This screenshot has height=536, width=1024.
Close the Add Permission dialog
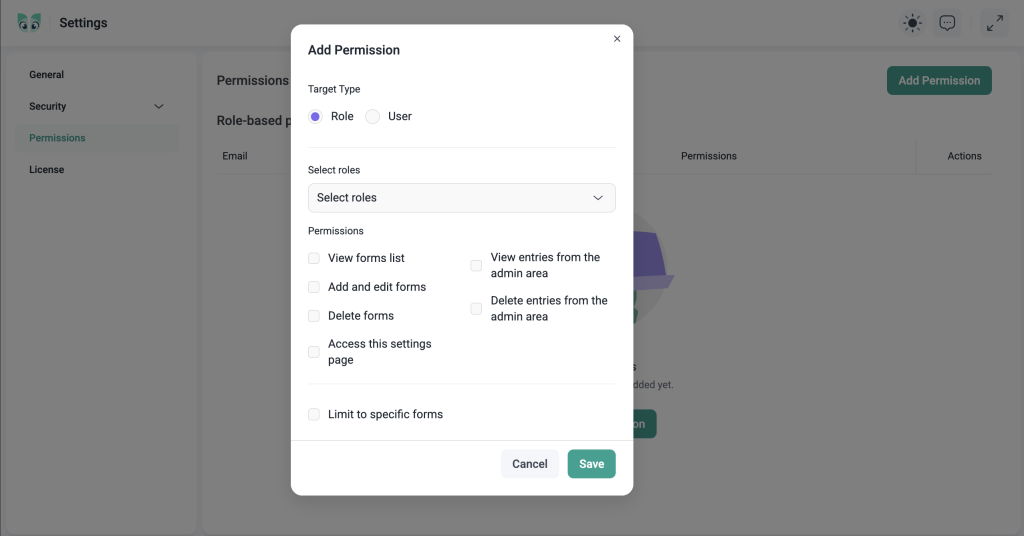616,39
